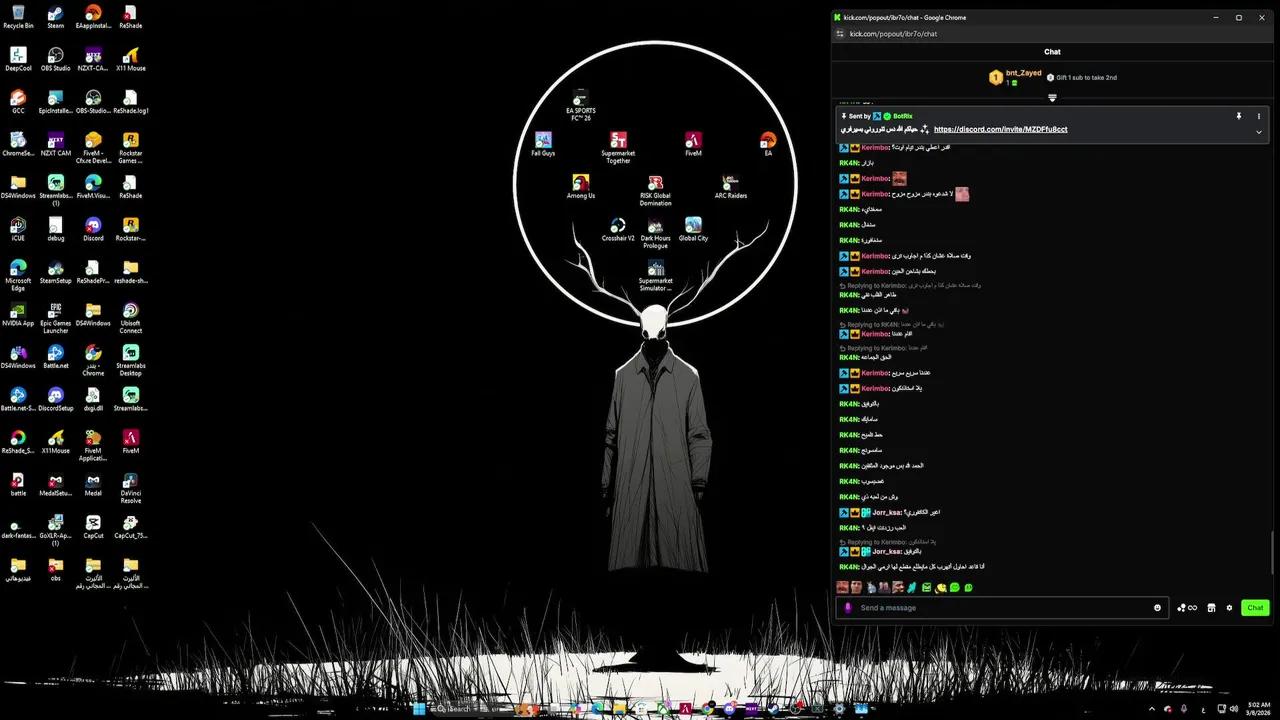Open CapCut desktop shortcut
Image resolution: width=1280 pixels, height=720 pixels.
(93, 527)
